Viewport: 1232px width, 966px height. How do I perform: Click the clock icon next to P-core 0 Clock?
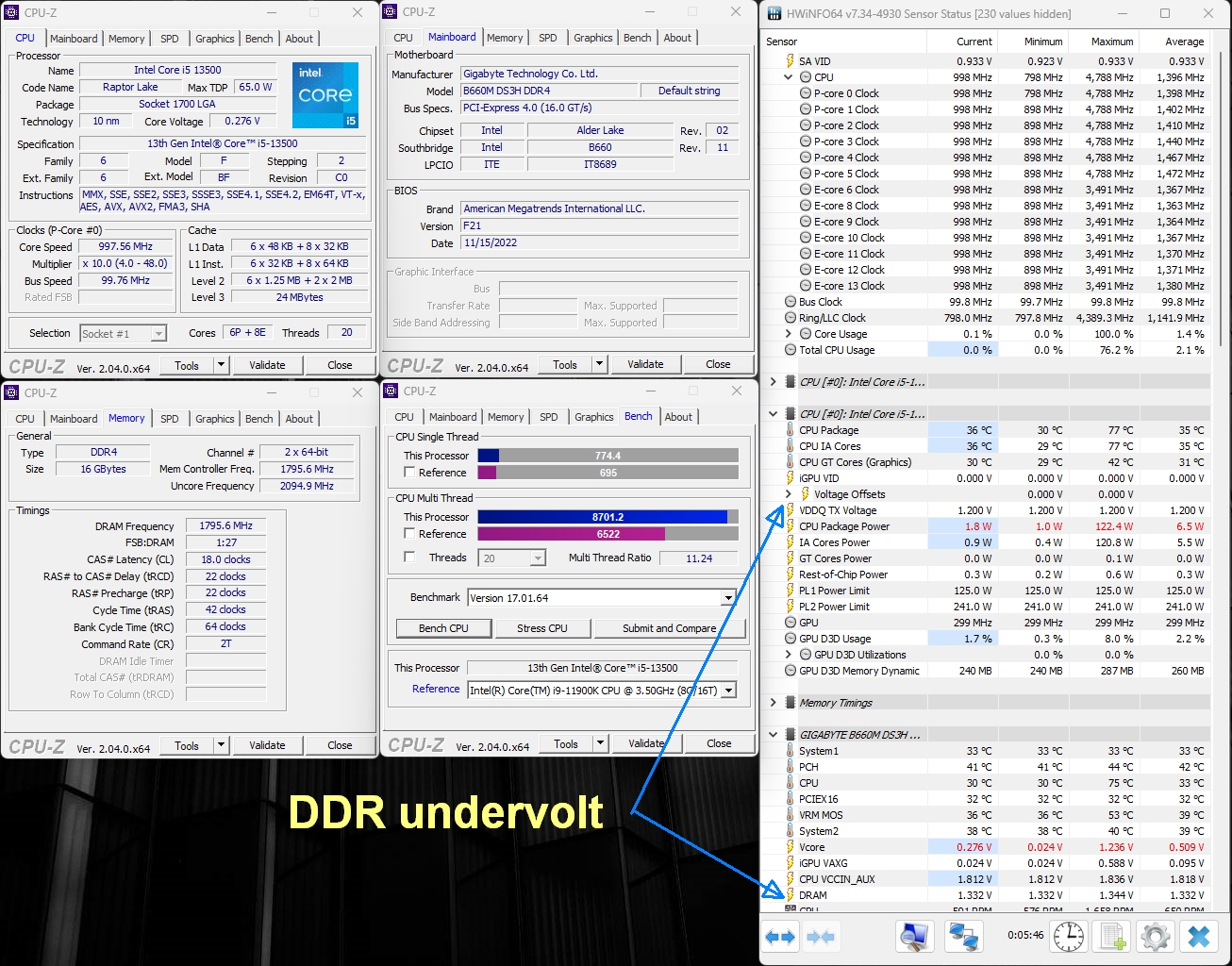click(806, 93)
